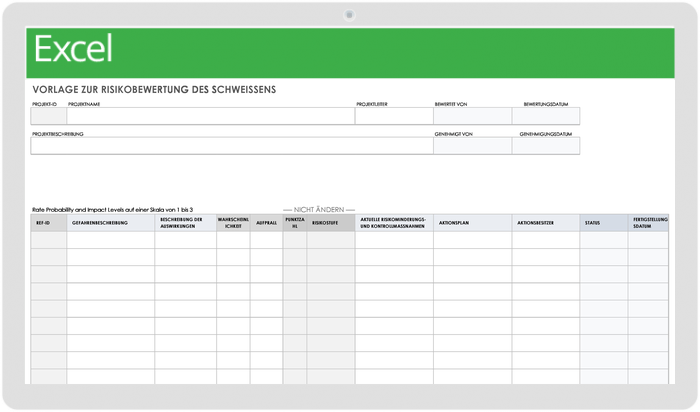Viewport: 700px width, 412px height.
Task: Click the Aktuelle Risikominderungs- und Kontrollmassnahmen header
Action: tap(394, 223)
